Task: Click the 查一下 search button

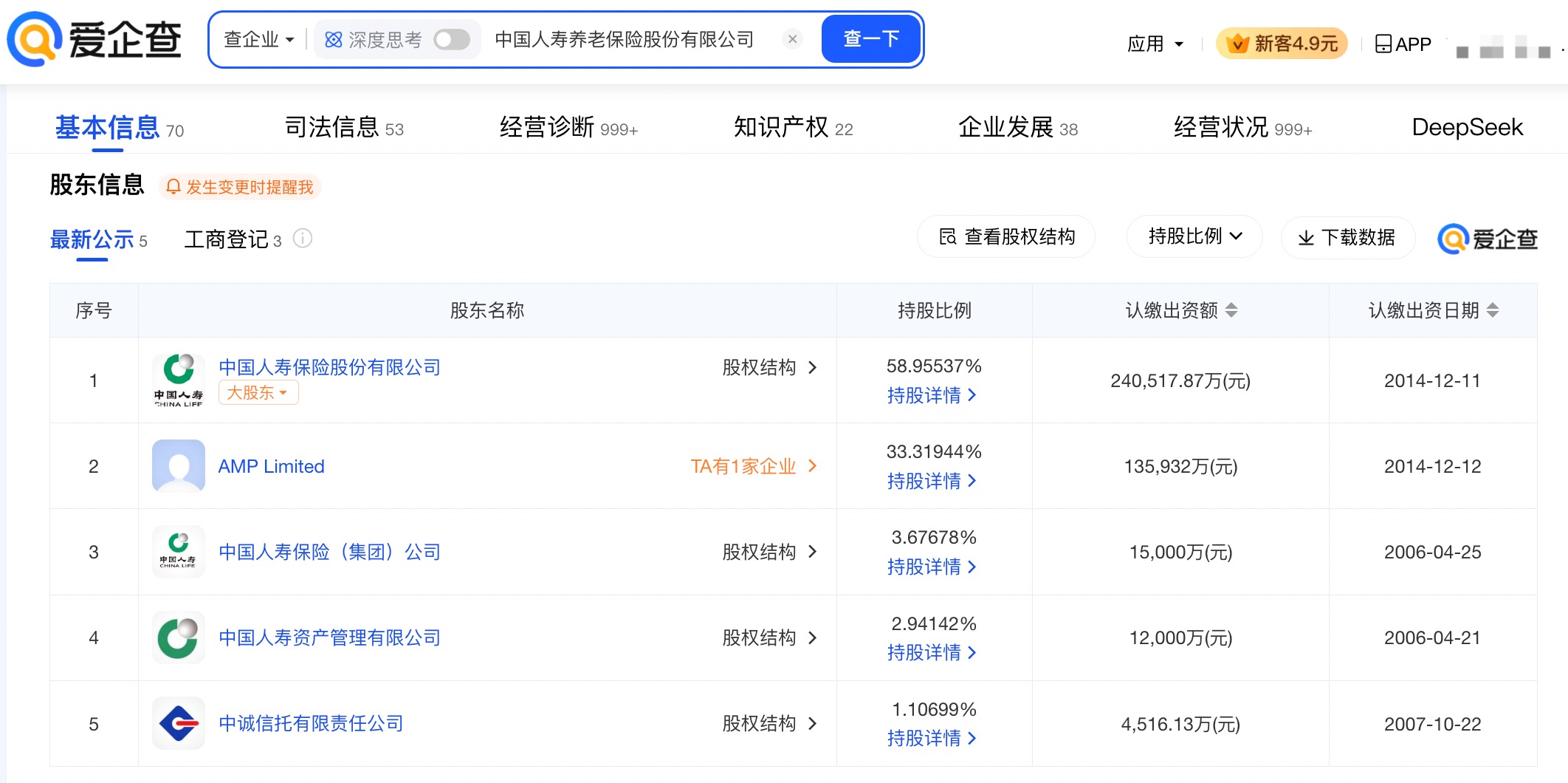Action: (x=871, y=39)
